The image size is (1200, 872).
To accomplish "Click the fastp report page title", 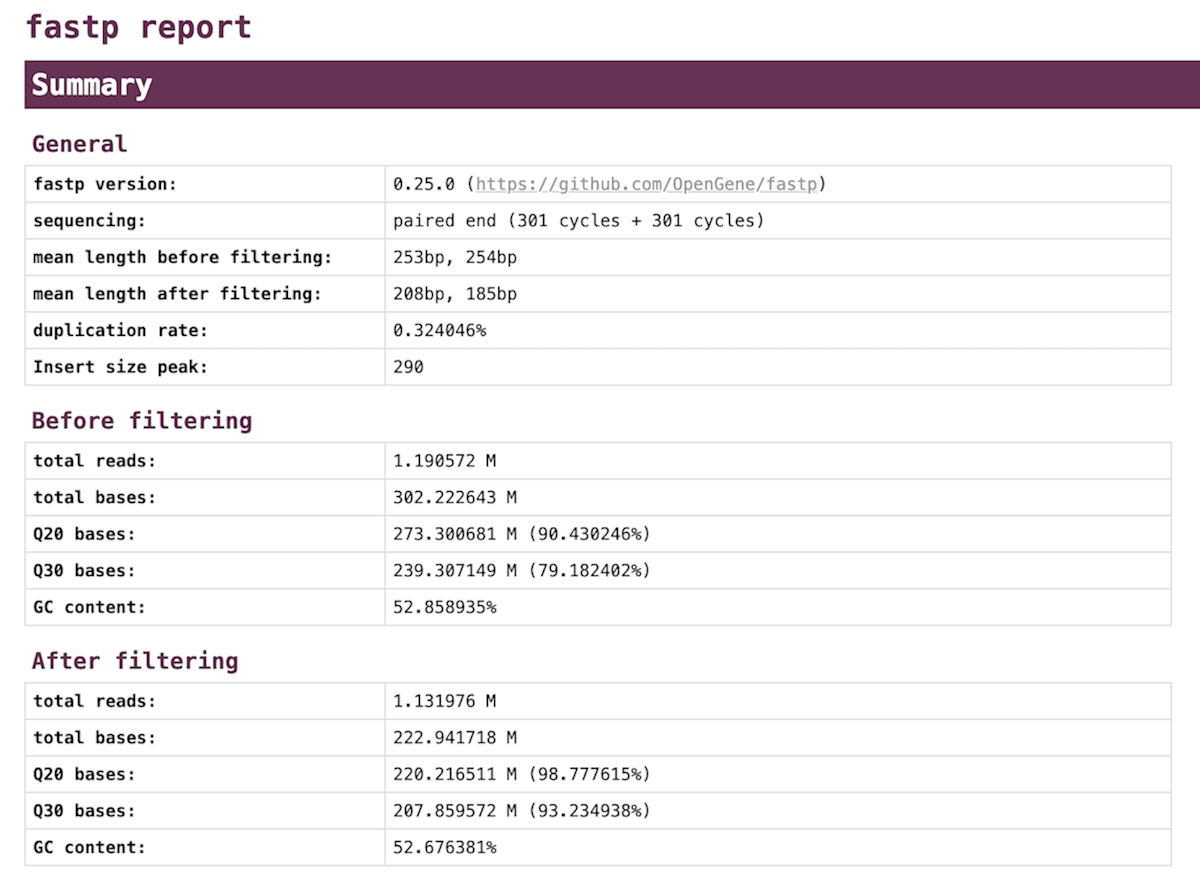I will pos(138,27).
